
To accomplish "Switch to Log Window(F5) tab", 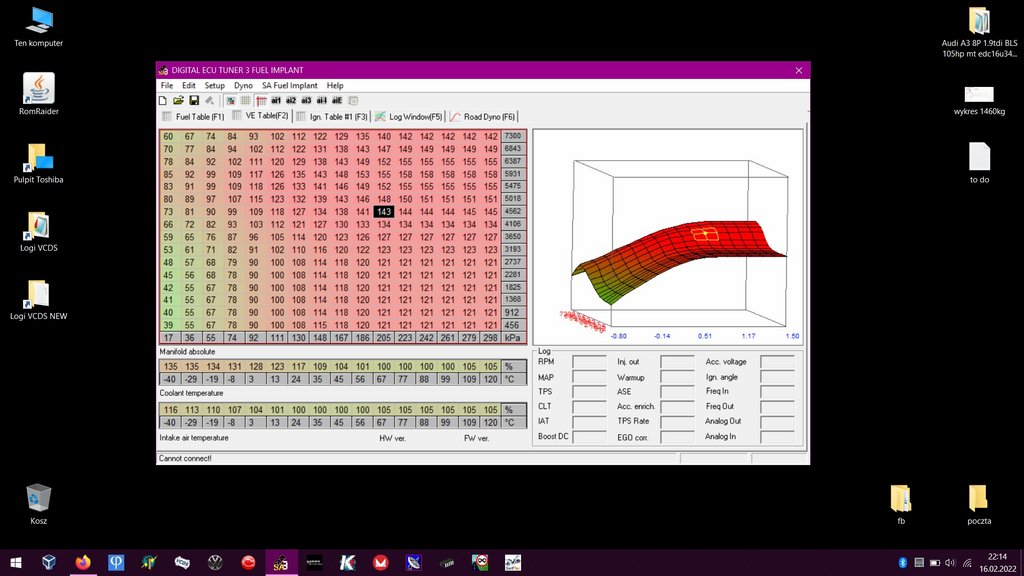I will [x=409, y=117].
